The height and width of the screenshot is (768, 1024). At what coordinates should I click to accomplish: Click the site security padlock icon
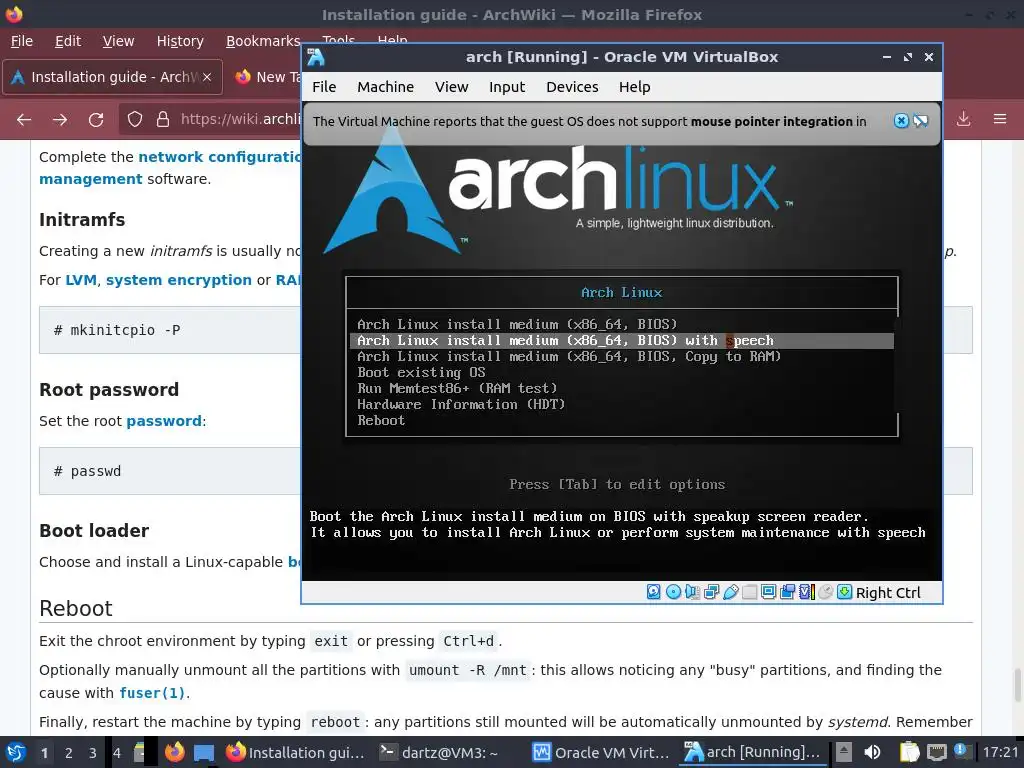(x=163, y=120)
